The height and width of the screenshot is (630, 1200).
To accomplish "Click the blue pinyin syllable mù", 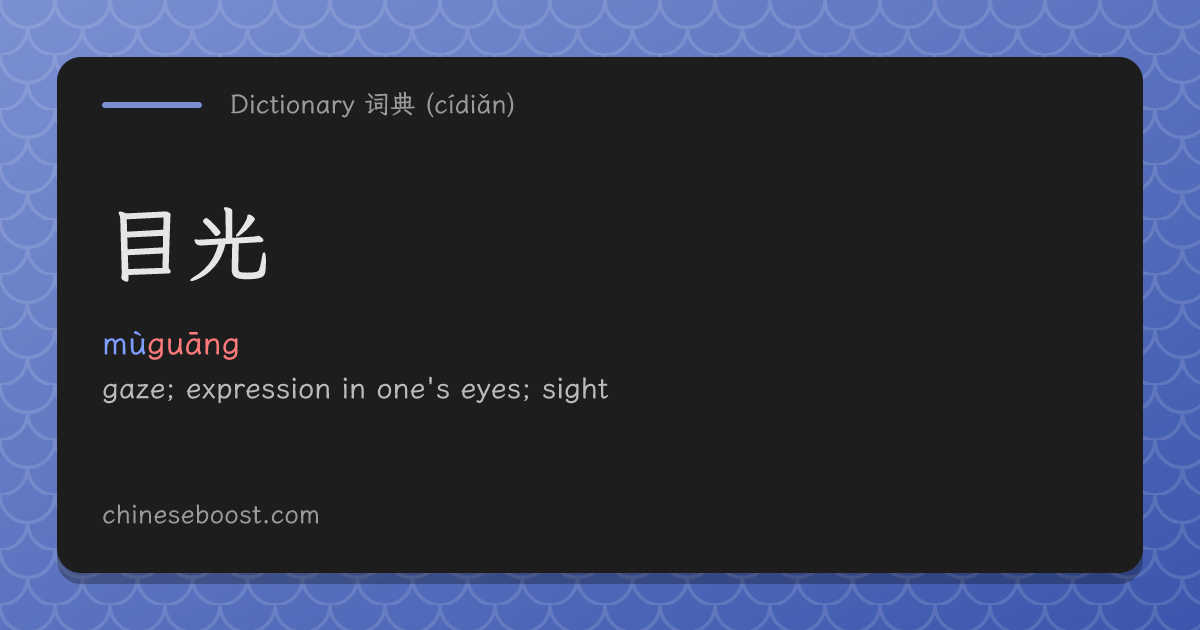I will [x=125, y=345].
